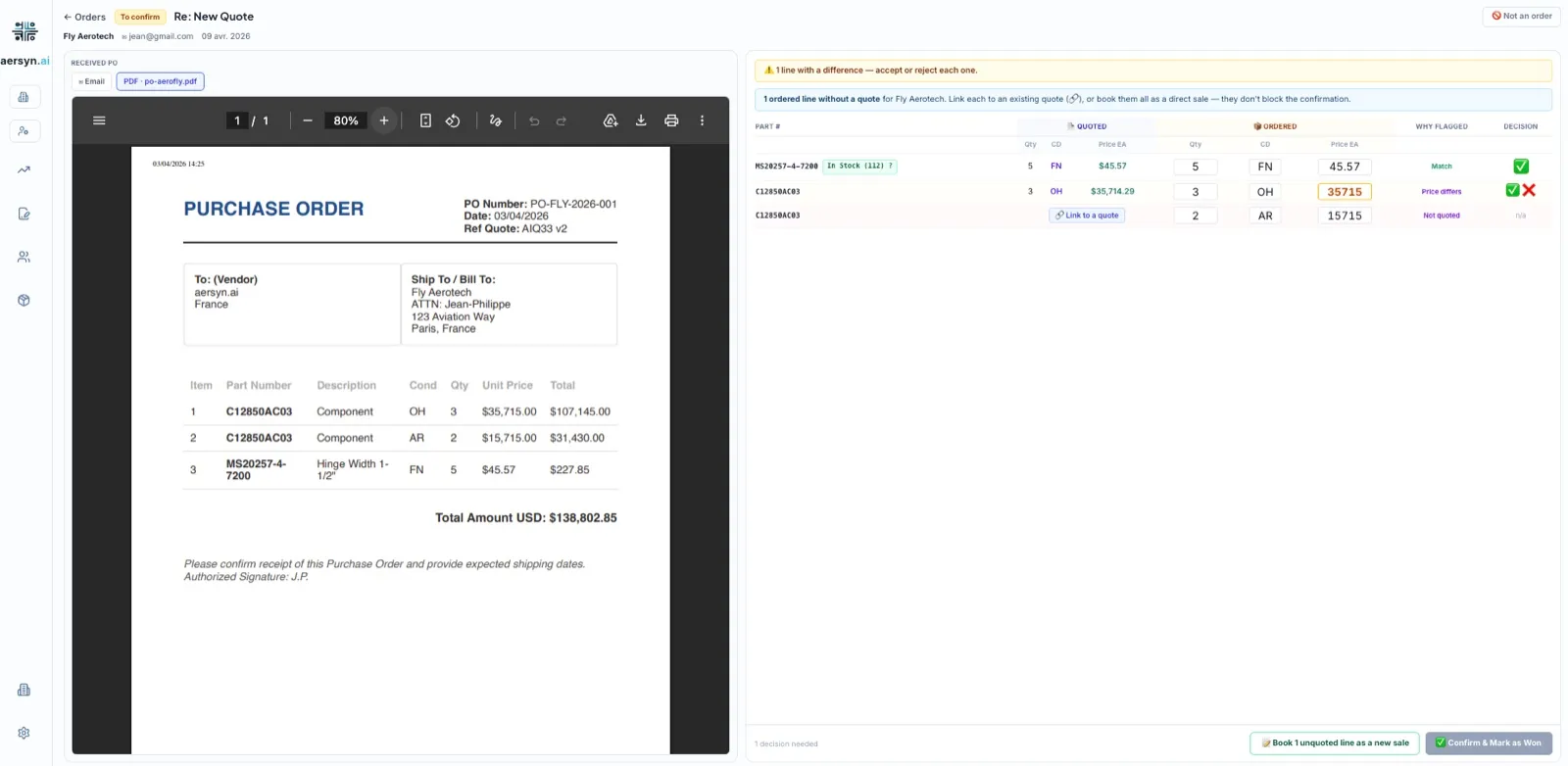Open the sidebar package box icon
This screenshot has height=766, width=1568.
coord(24,301)
